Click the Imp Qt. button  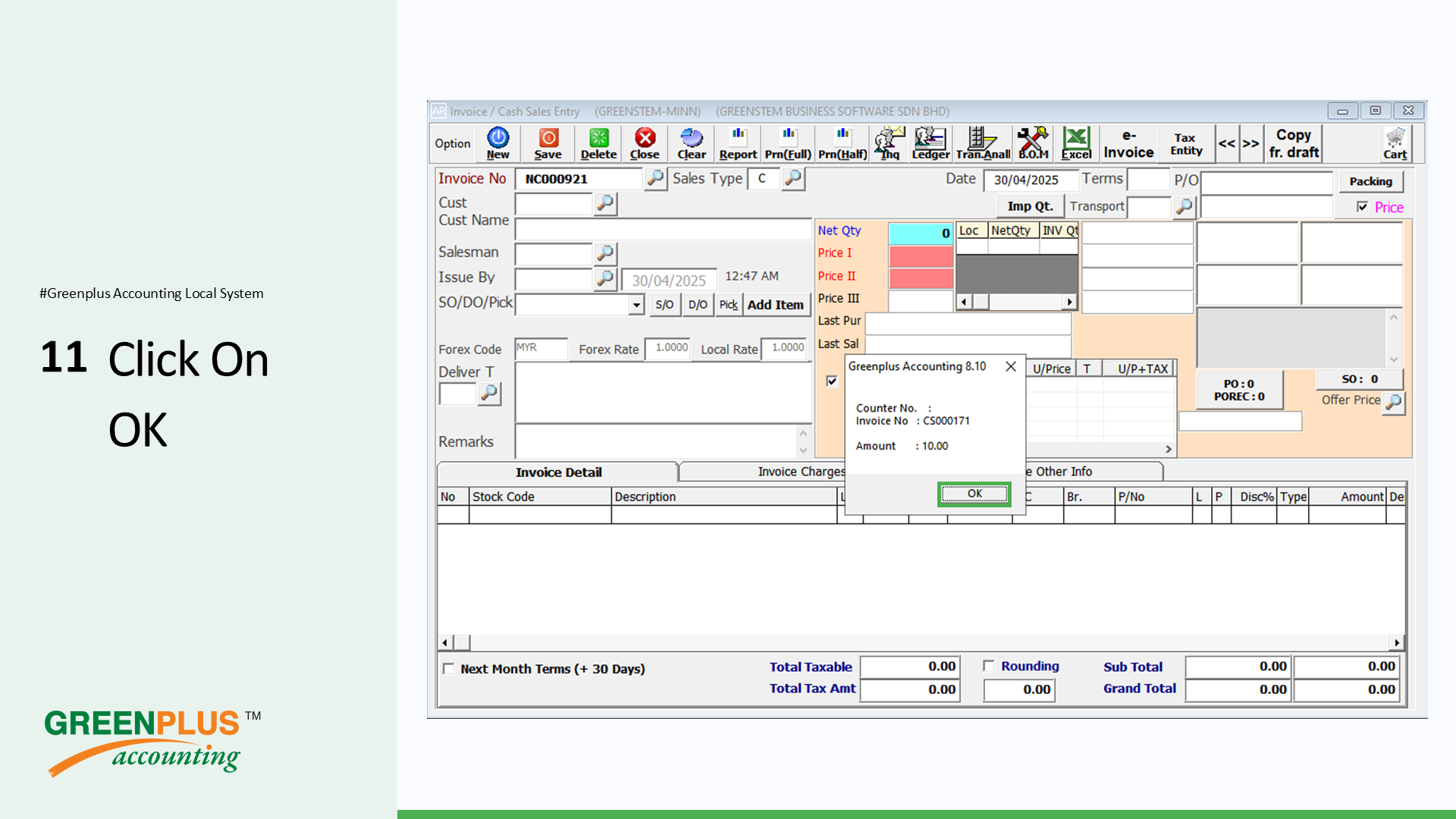click(1030, 206)
